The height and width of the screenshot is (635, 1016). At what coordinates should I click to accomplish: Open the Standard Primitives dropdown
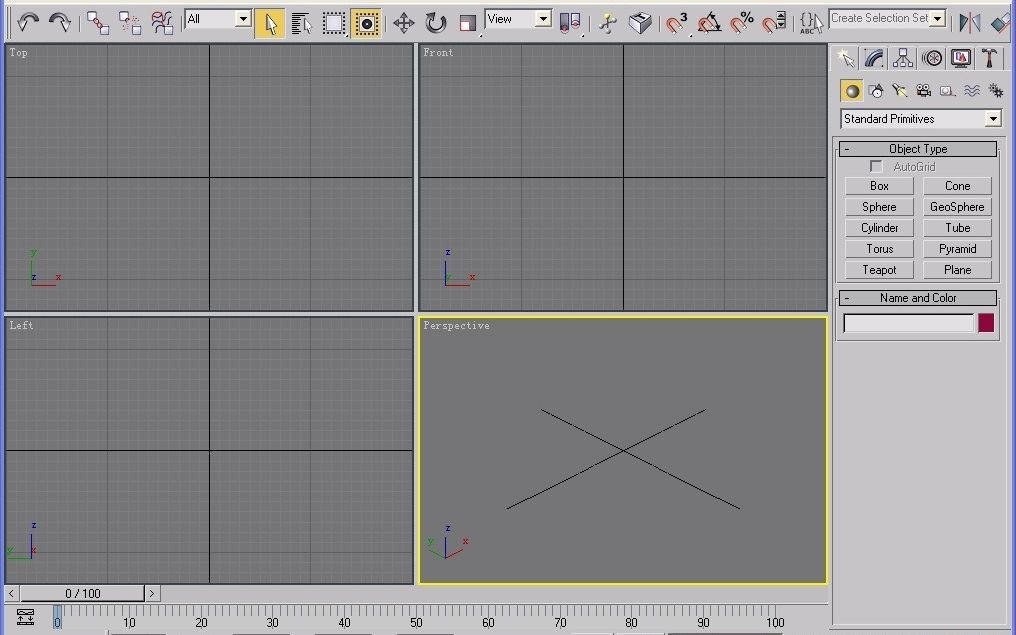click(919, 118)
